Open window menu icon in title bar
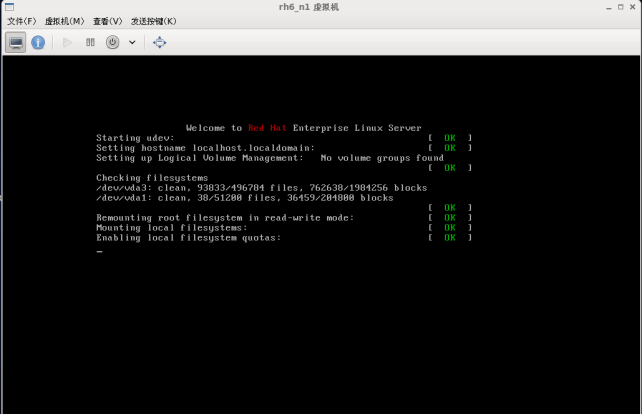642x414 pixels. (x=9, y=7)
